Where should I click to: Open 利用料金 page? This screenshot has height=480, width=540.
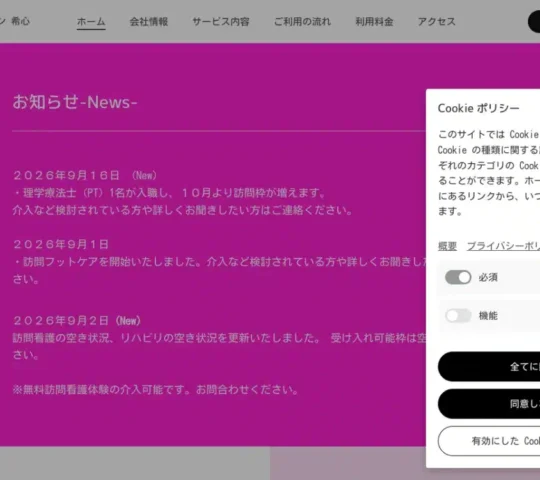point(374,22)
